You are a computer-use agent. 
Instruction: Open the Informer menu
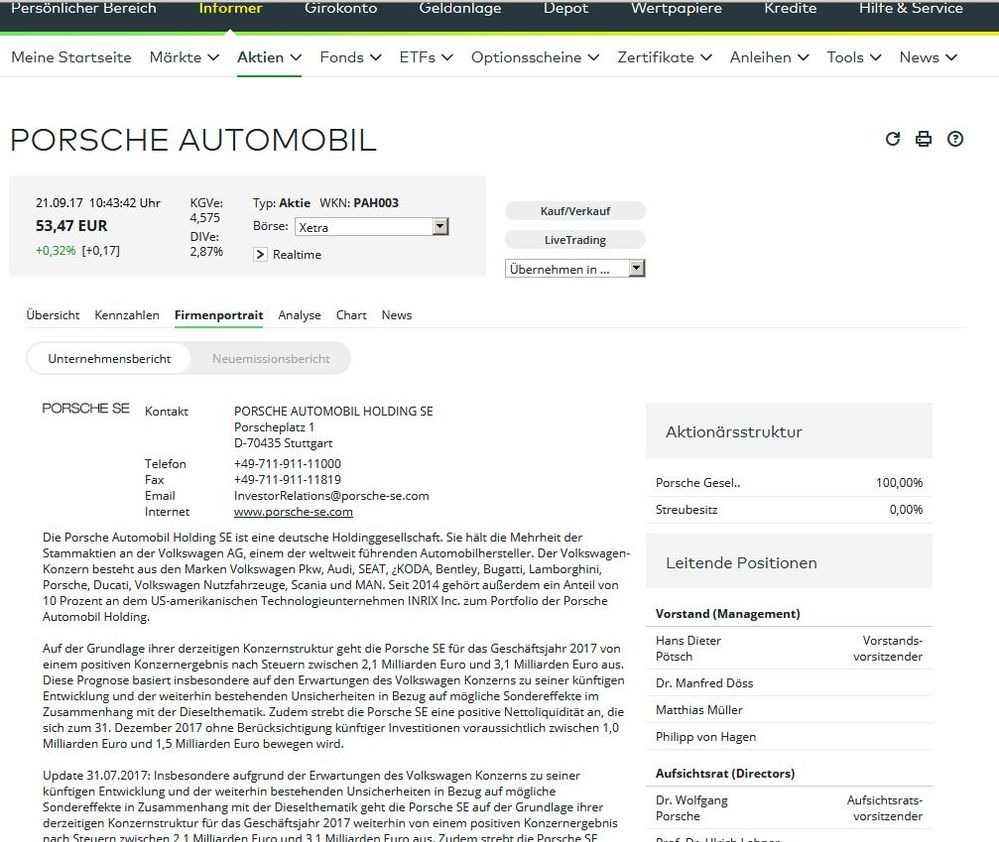tap(229, 7)
